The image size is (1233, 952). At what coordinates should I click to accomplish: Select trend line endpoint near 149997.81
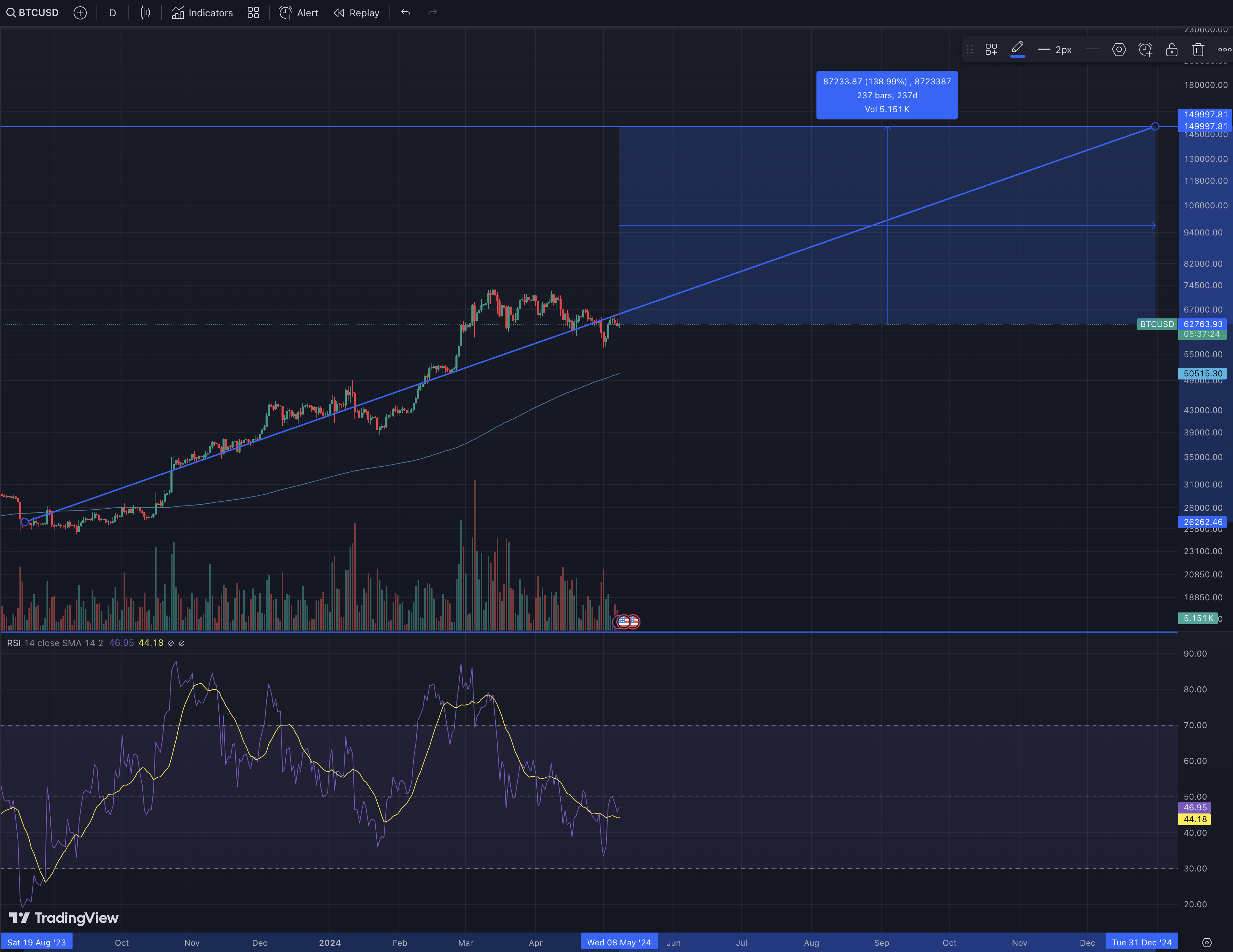(x=1155, y=126)
